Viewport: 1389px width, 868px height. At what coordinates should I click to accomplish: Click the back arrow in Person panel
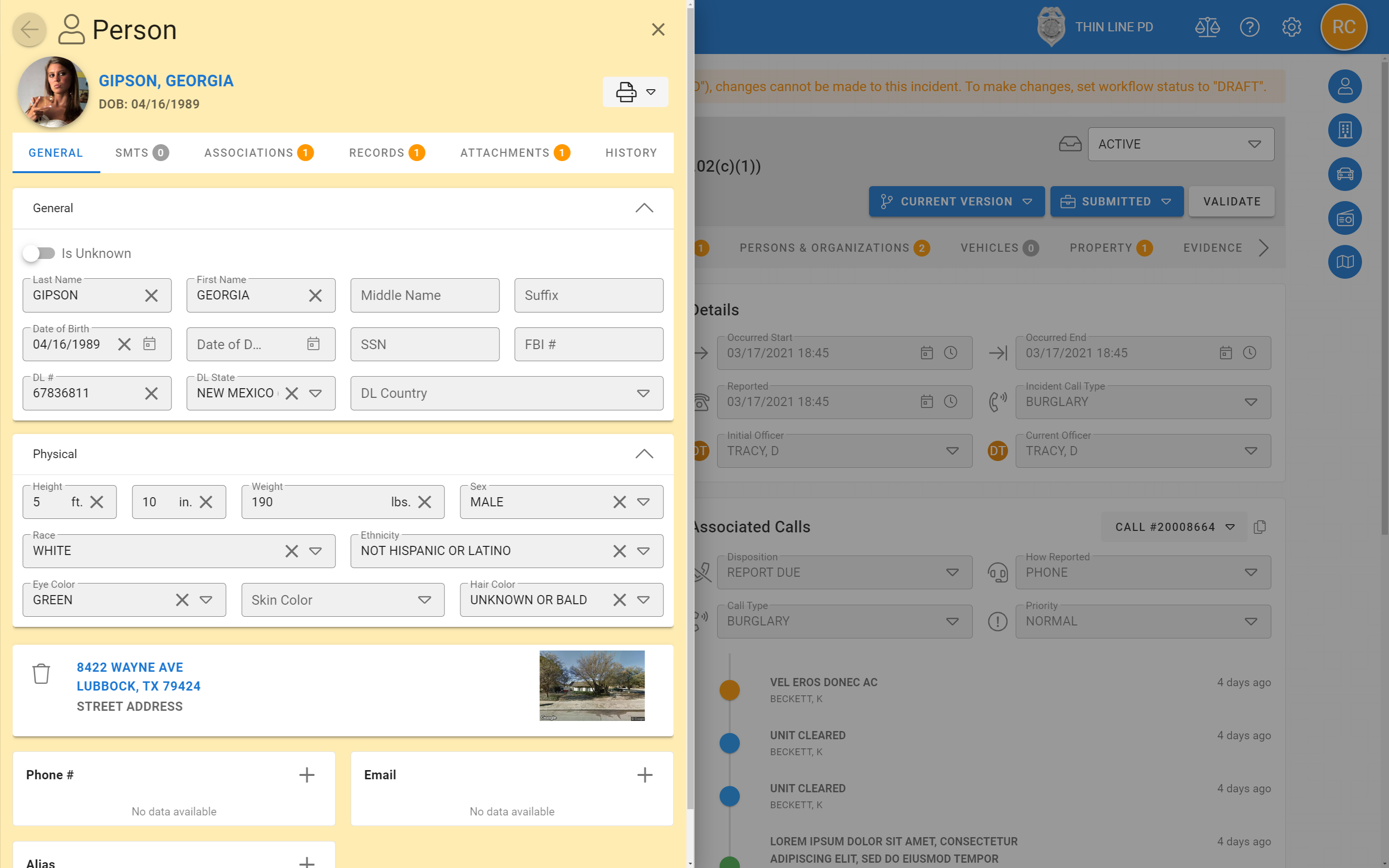coord(29,29)
